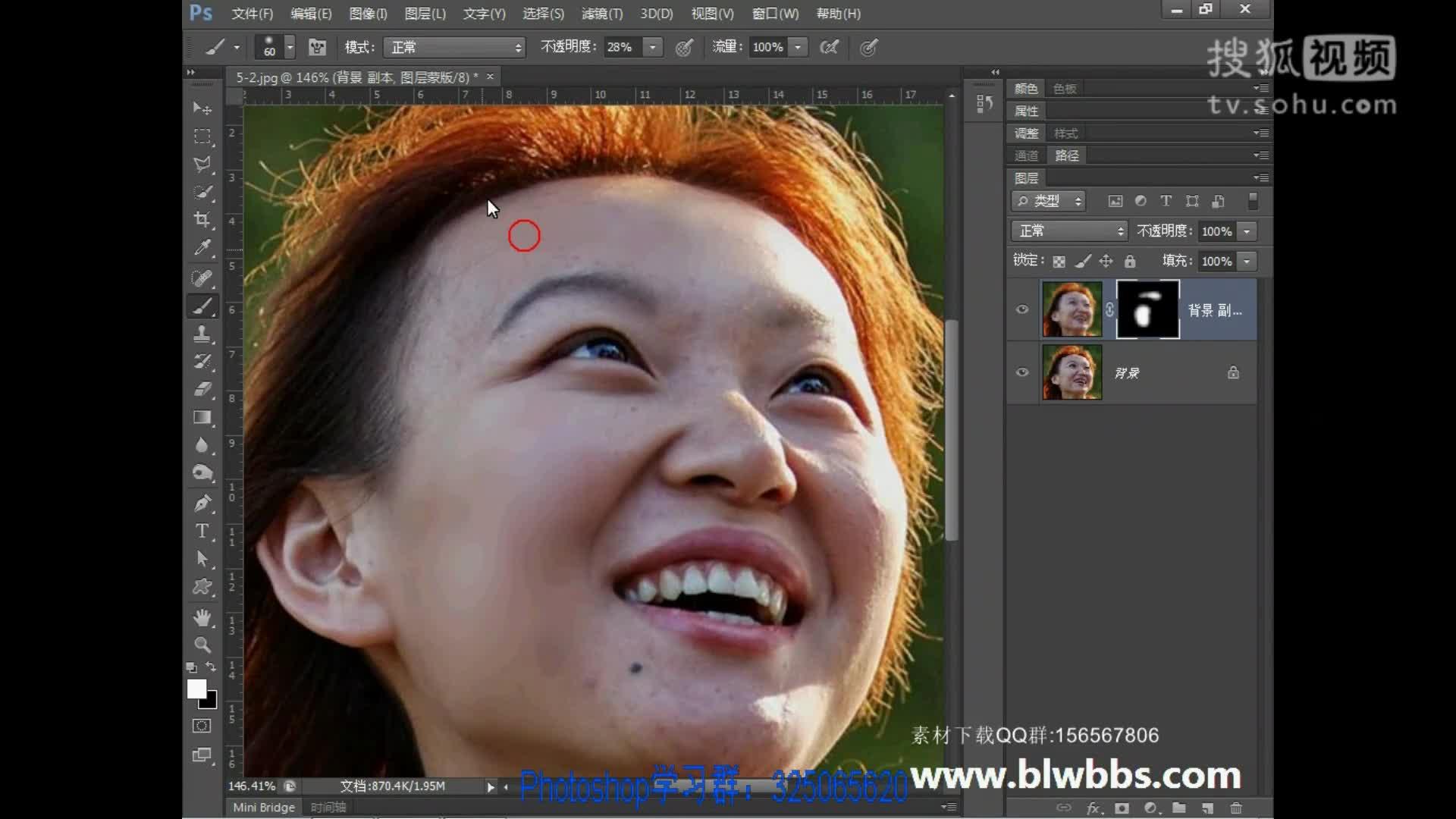Click the delete layer trash icon
Image resolution: width=1456 pixels, height=819 pixels.
[x=1236, y=808]
